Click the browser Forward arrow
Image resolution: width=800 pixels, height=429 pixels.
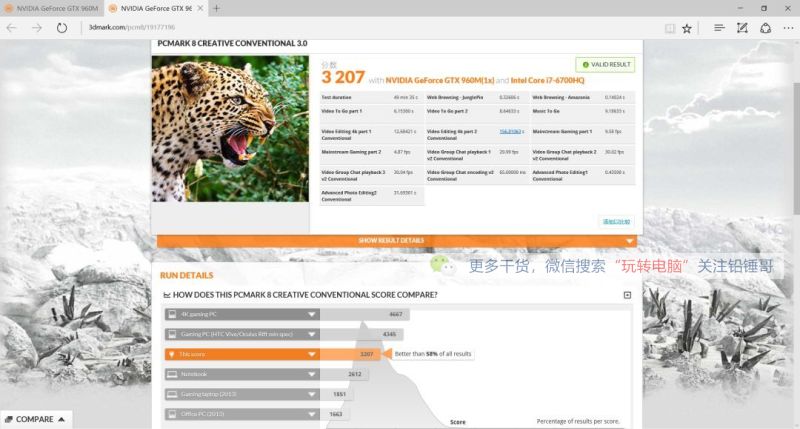pos(37,28)
